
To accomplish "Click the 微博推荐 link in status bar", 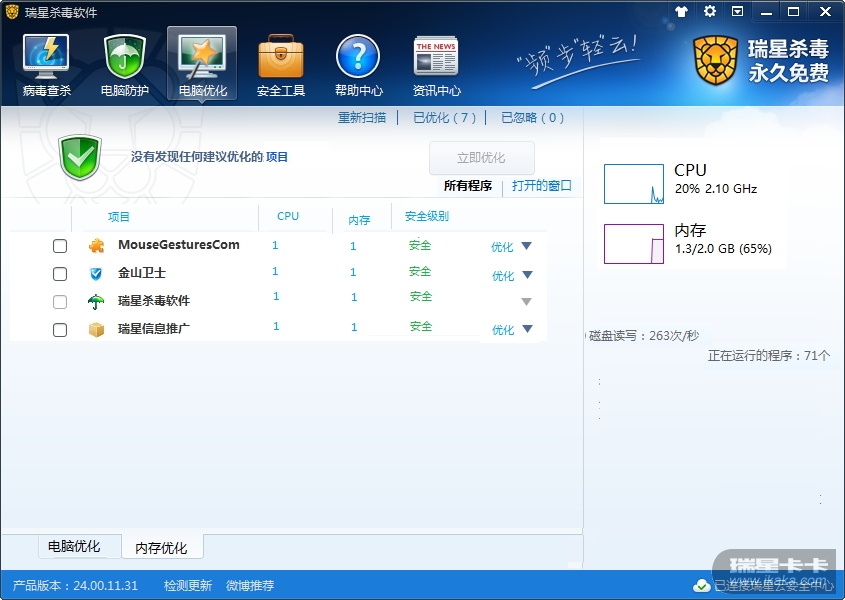I will (x=250, y=585).
